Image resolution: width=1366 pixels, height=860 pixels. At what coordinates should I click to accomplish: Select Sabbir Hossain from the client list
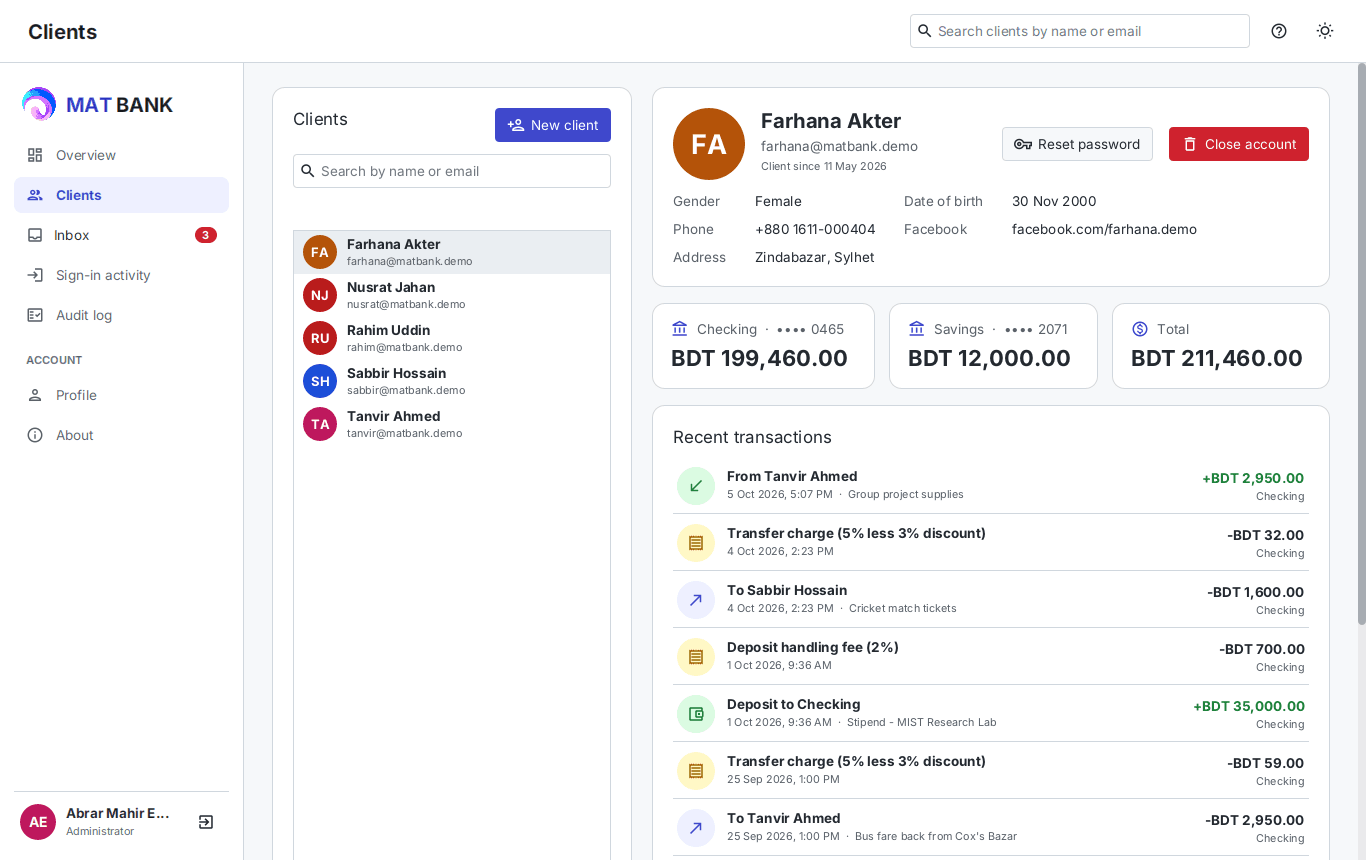[452, 381]
